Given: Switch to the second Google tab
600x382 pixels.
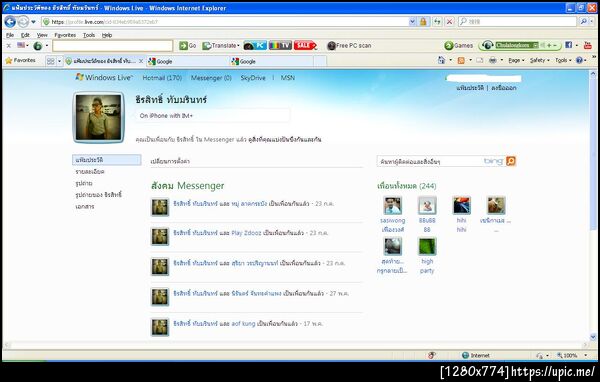Looking at the screenshot, I should 271,61.
